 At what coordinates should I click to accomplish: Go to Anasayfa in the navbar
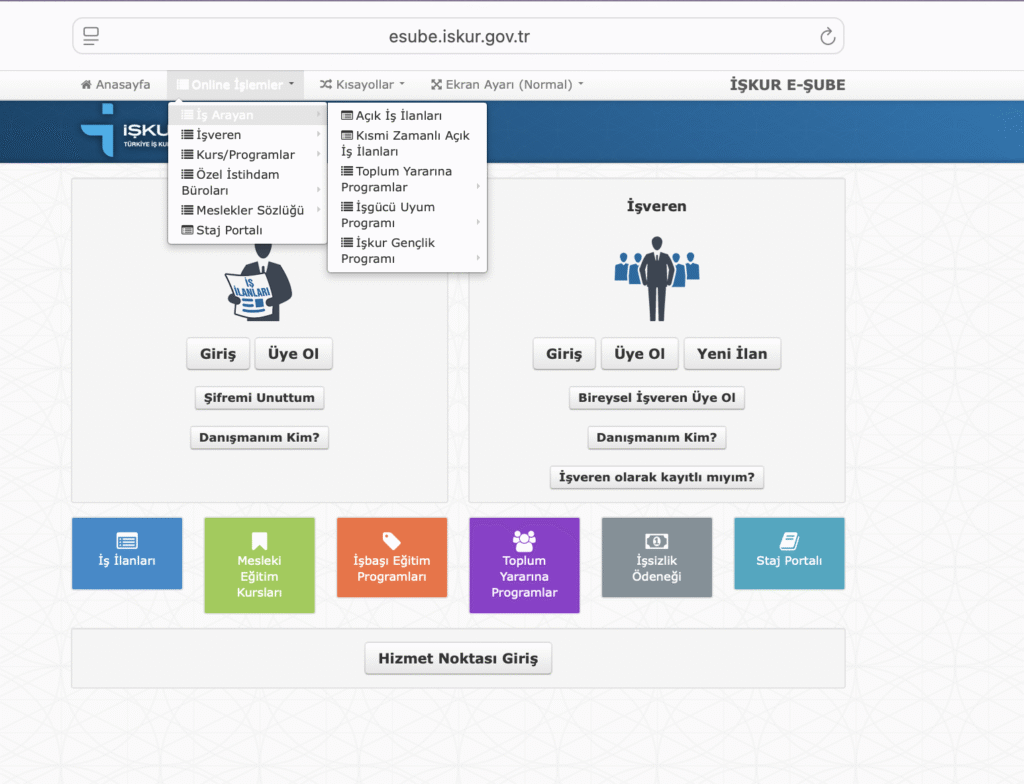[x=116, y=85]
